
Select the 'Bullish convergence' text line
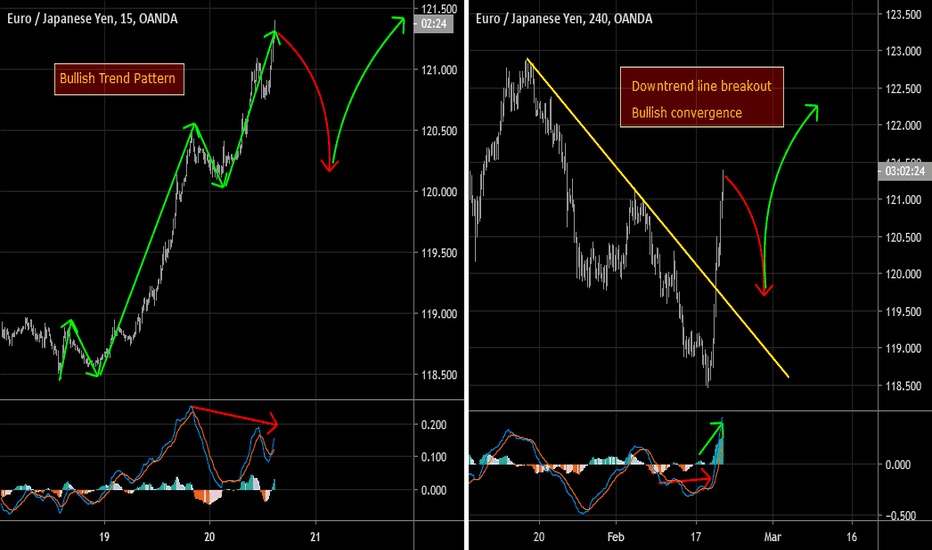pyautogui.click(x=687, y=113)
